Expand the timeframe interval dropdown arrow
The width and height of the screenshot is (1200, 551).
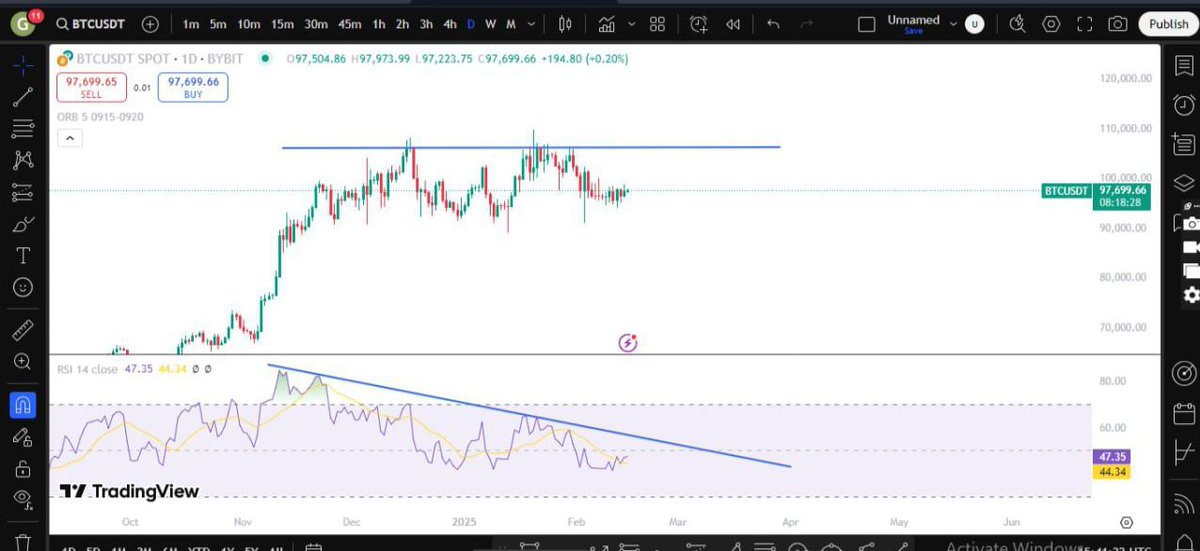point(532,24)
